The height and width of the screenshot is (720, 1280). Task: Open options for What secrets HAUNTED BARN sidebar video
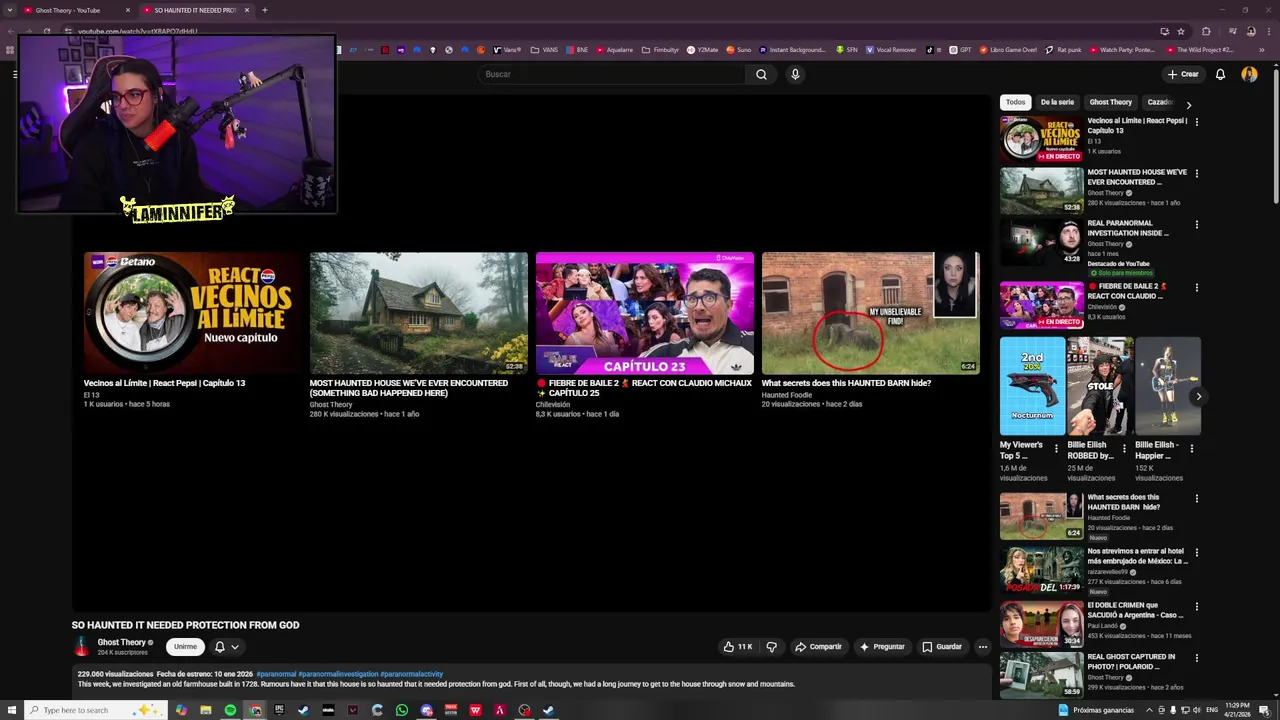(x=1196, y=498)
